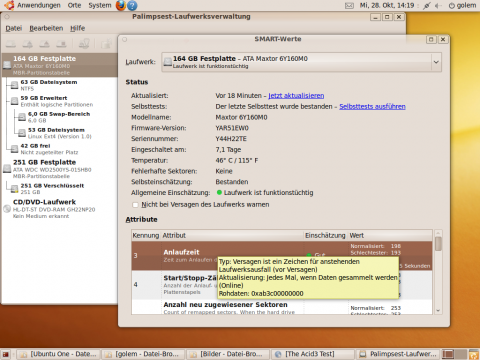480x360 pixels.
Task: Click the serial number Y44H22TE
Action: pyautogui.click(x=231, y=139)
